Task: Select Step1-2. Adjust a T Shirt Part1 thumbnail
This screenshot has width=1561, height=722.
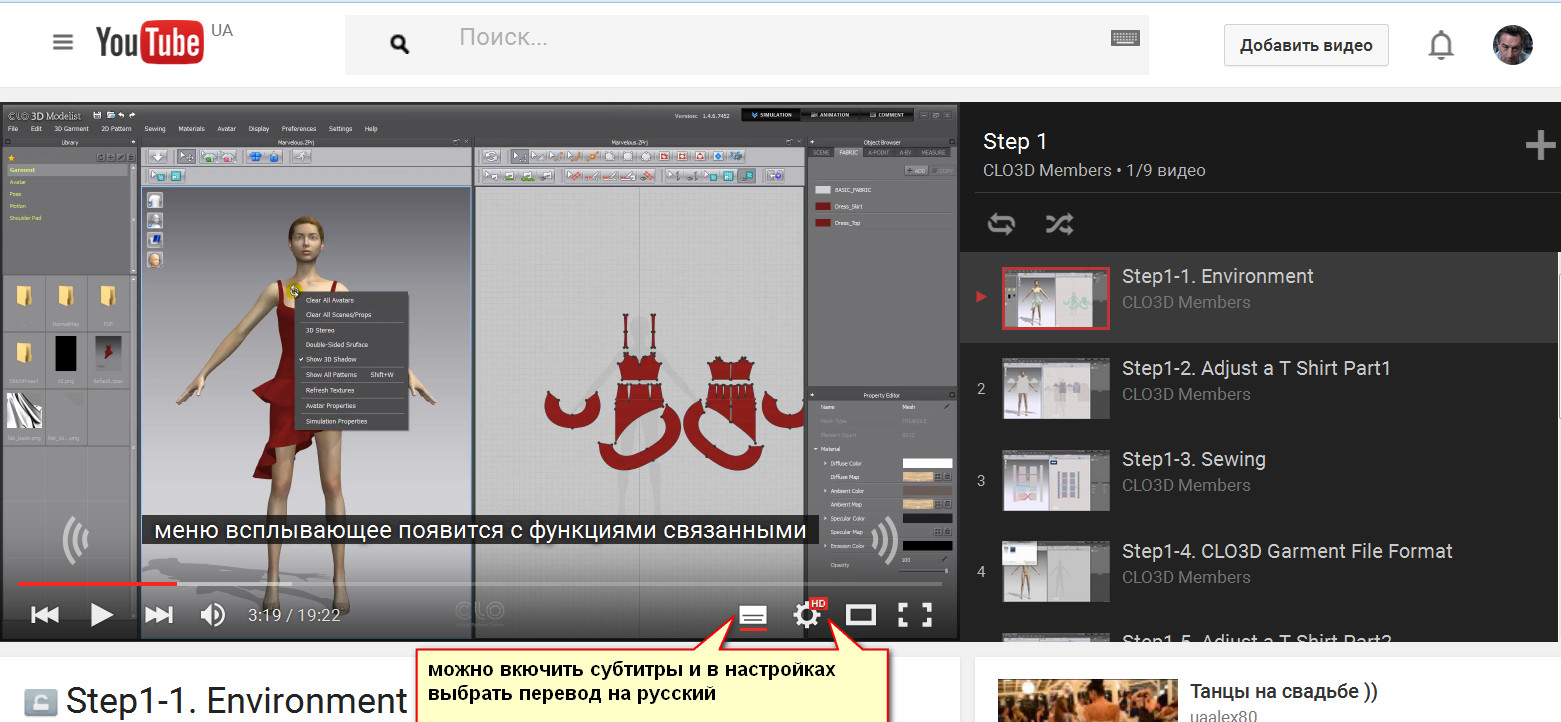Action: pyautogui.click(x=1055, y=389)
